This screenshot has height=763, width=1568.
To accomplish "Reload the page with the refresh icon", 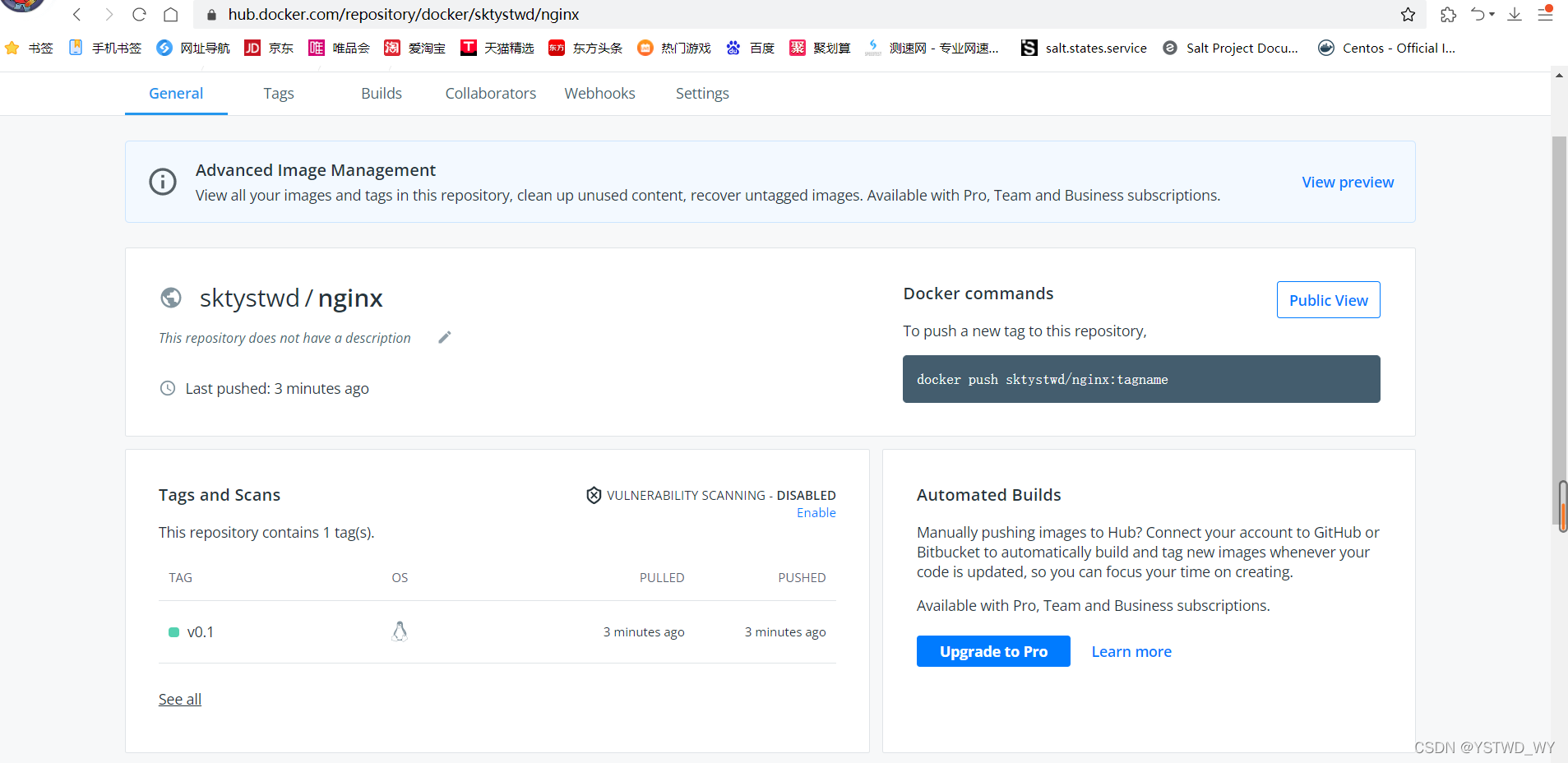I will 139,14.
